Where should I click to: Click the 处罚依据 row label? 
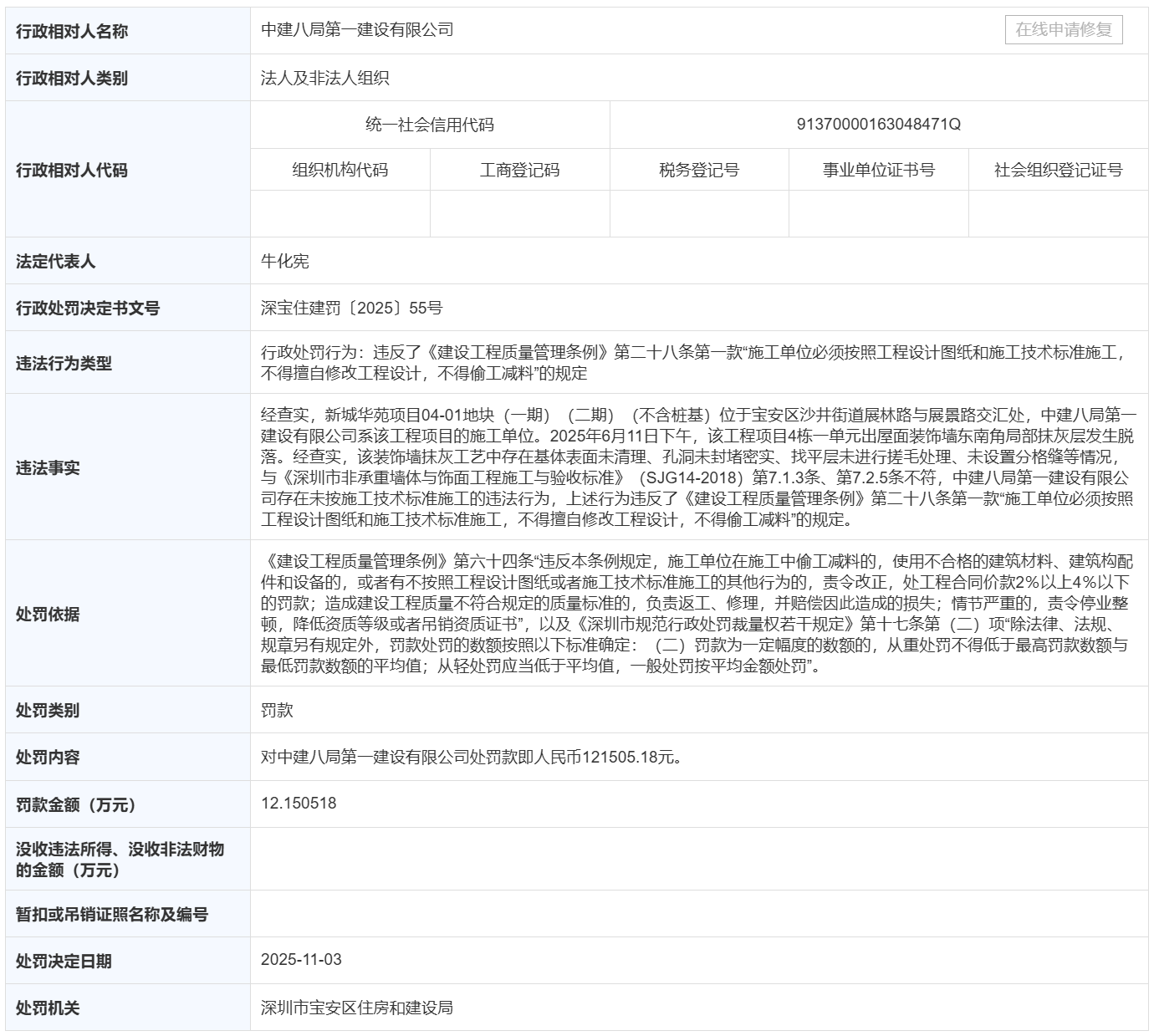[48, 614]
